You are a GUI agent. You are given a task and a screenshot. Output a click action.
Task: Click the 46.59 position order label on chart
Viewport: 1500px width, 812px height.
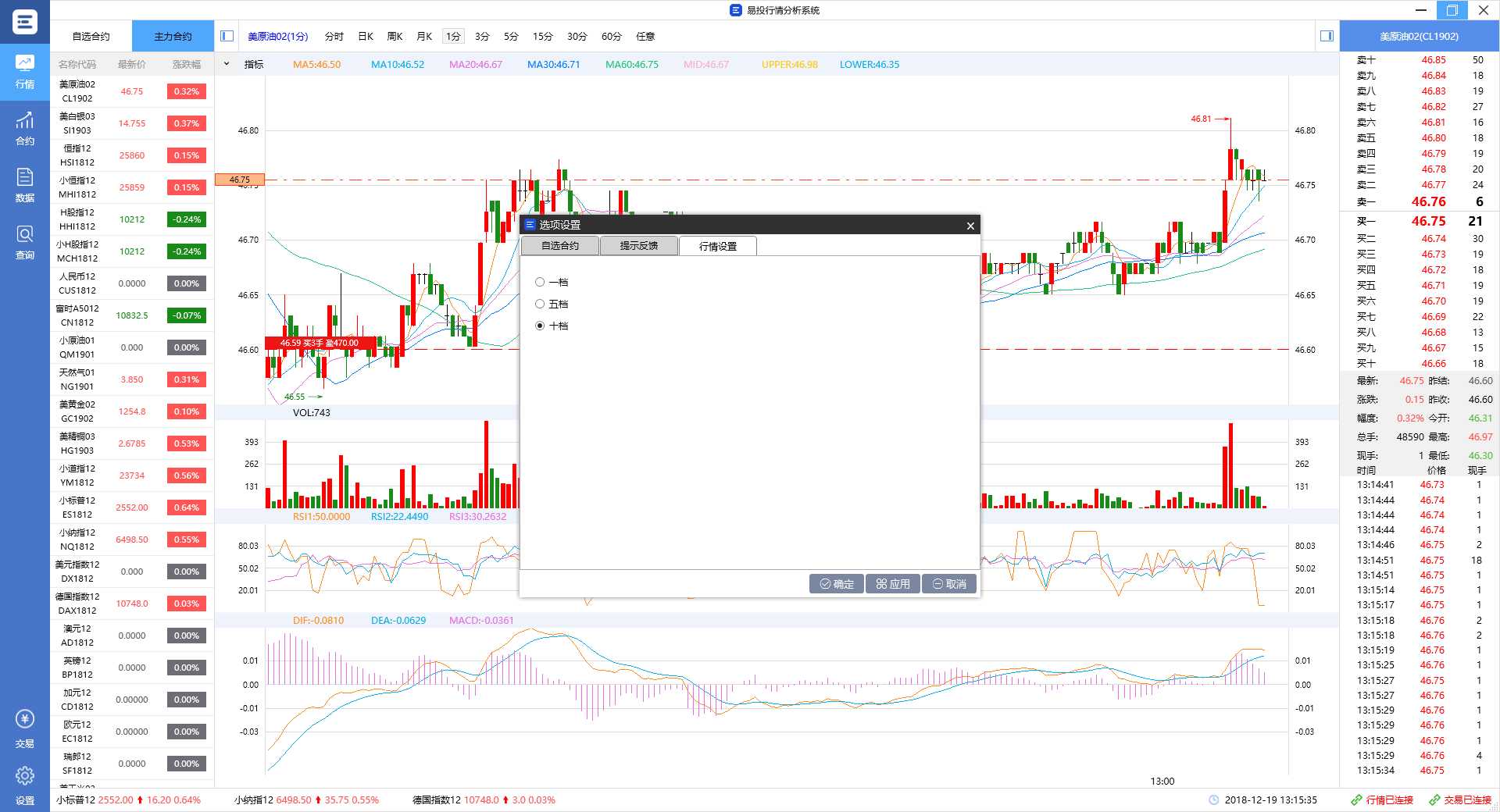pyautogui.click(x=320, y=343)
